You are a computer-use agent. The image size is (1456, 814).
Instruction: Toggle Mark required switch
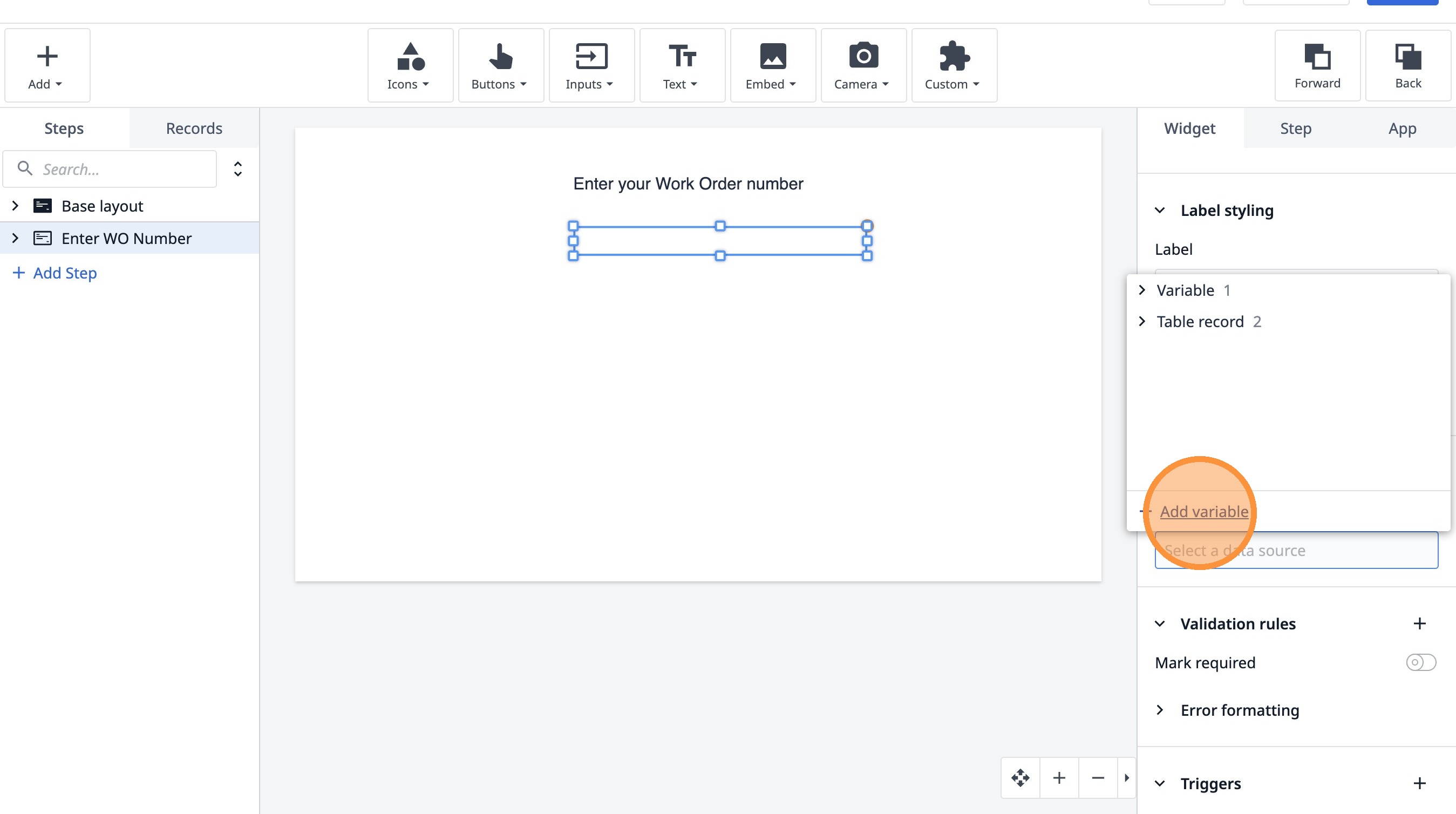point(1420,662)
